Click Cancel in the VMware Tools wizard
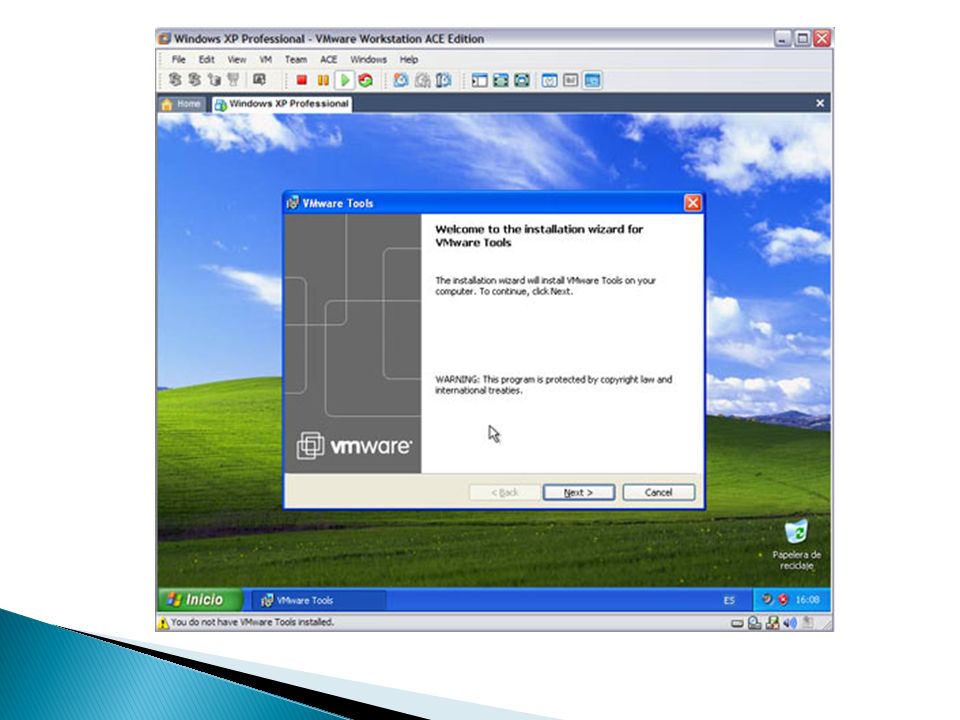The width and height of the screenshot is (960, 720). click(x=659, y=492)
